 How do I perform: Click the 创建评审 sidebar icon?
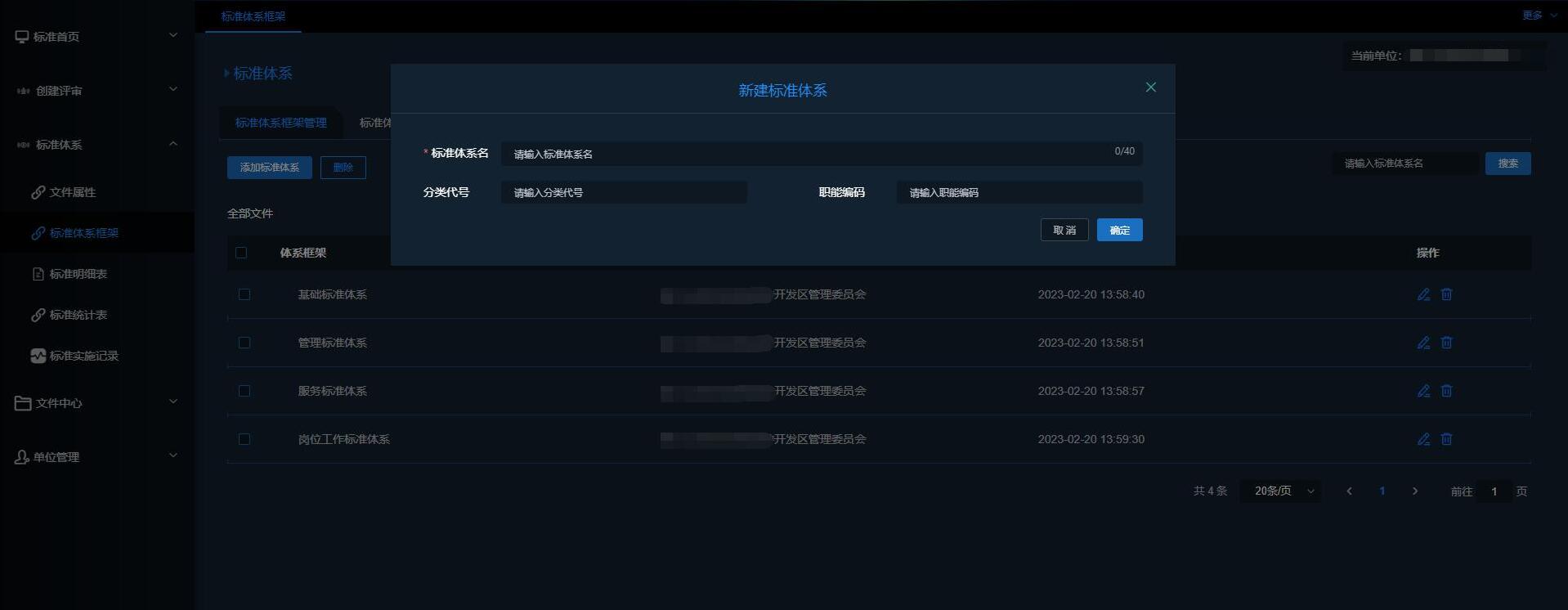pos(23,91)
